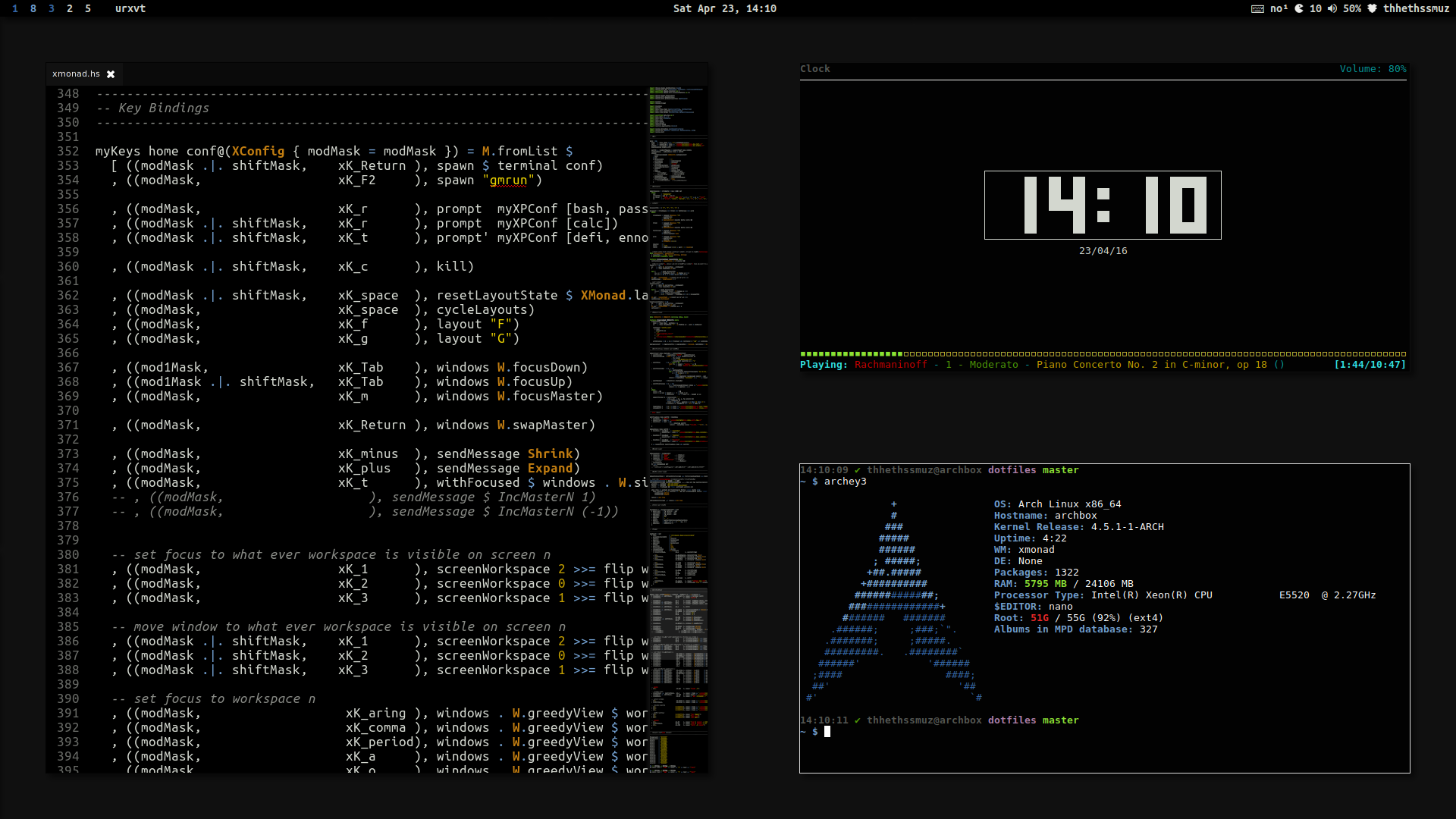Switch to workspace 8 in top bar

[33, 8]
